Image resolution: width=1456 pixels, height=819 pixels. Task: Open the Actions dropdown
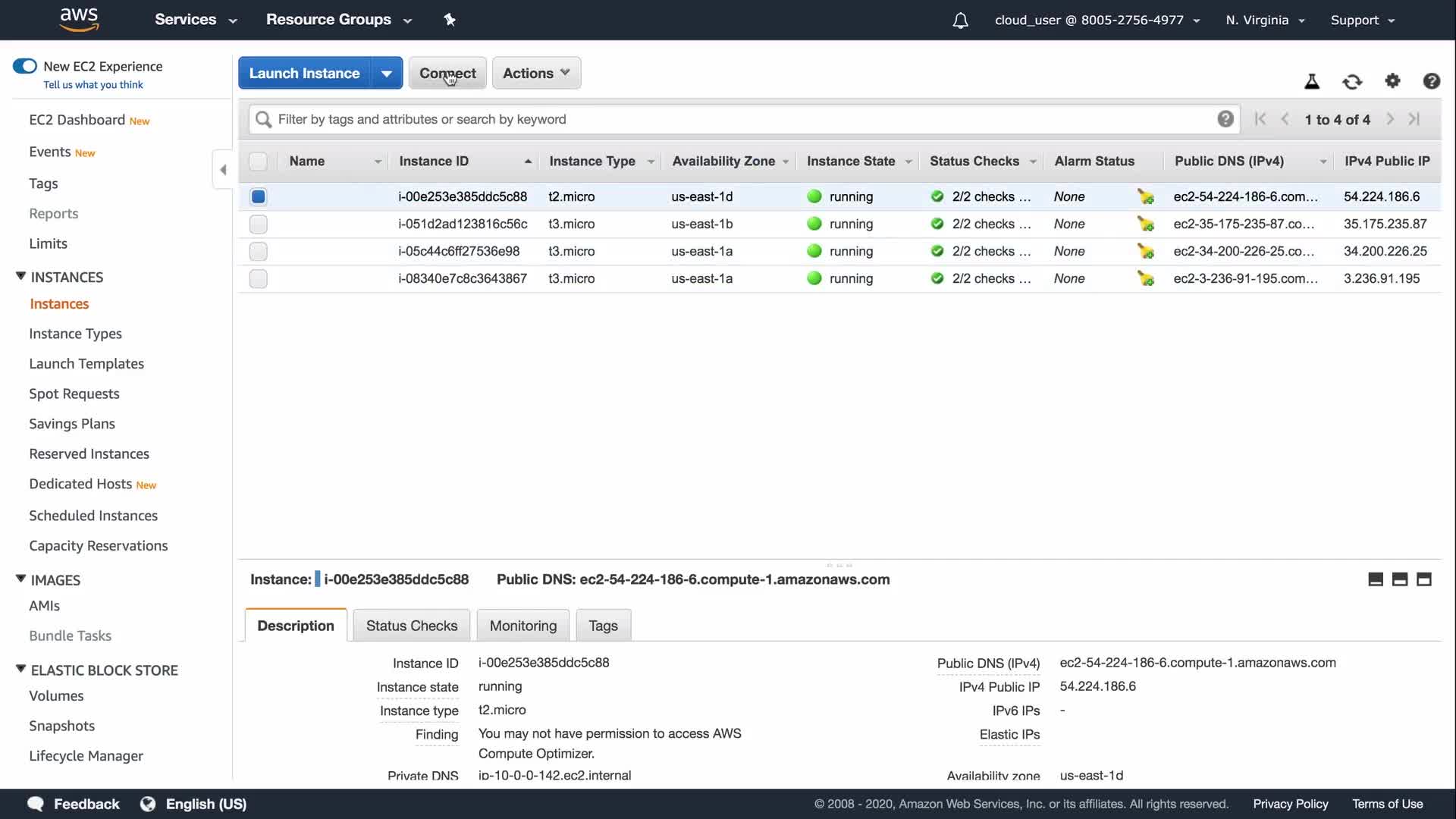point(536,74)
